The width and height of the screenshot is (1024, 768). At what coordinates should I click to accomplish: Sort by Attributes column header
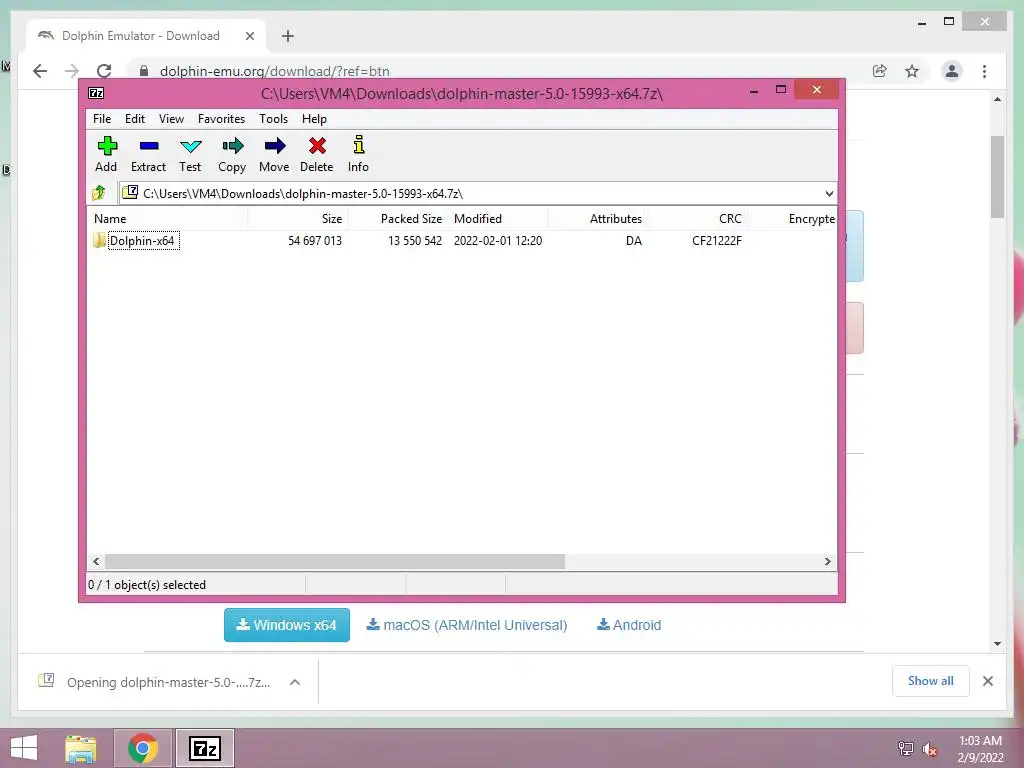pyautogui.click(x=597, y=219)
